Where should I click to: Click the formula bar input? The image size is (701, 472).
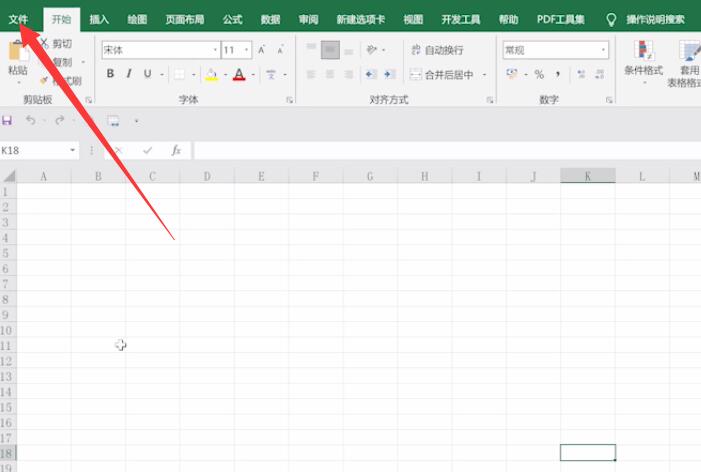pos(447,151)
